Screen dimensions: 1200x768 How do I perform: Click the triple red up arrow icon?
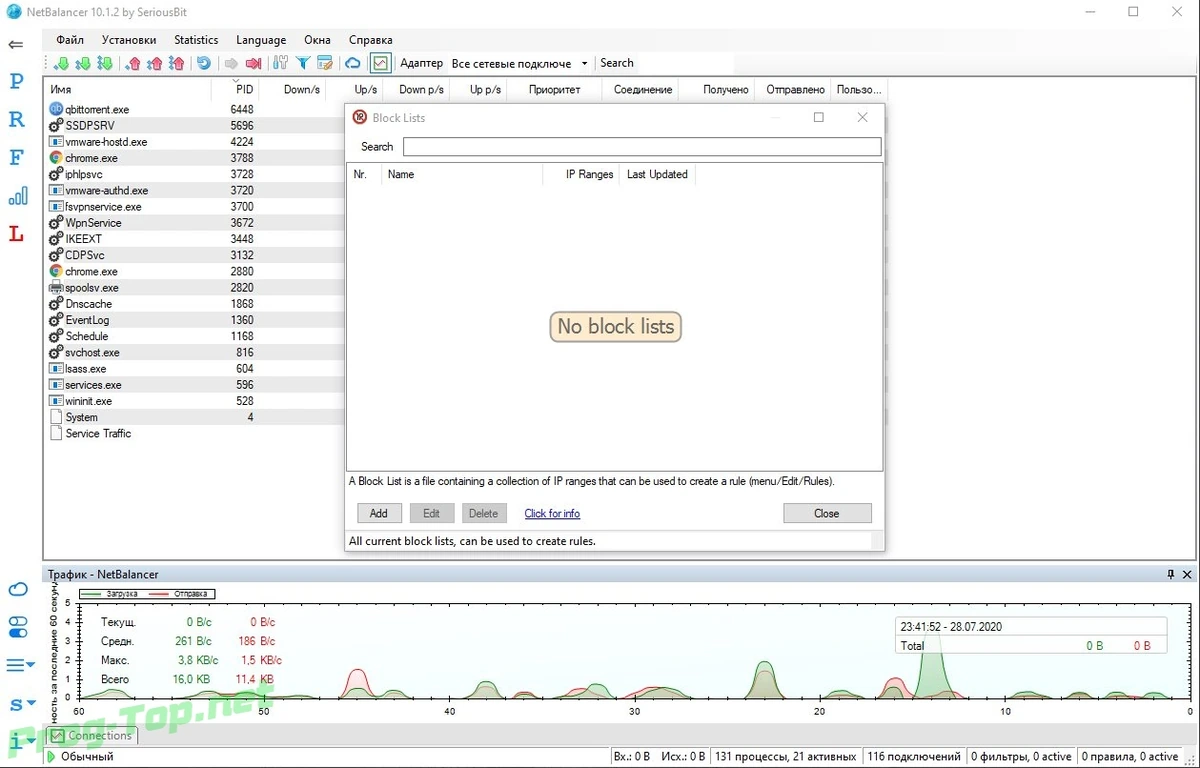tap(176, 64)
